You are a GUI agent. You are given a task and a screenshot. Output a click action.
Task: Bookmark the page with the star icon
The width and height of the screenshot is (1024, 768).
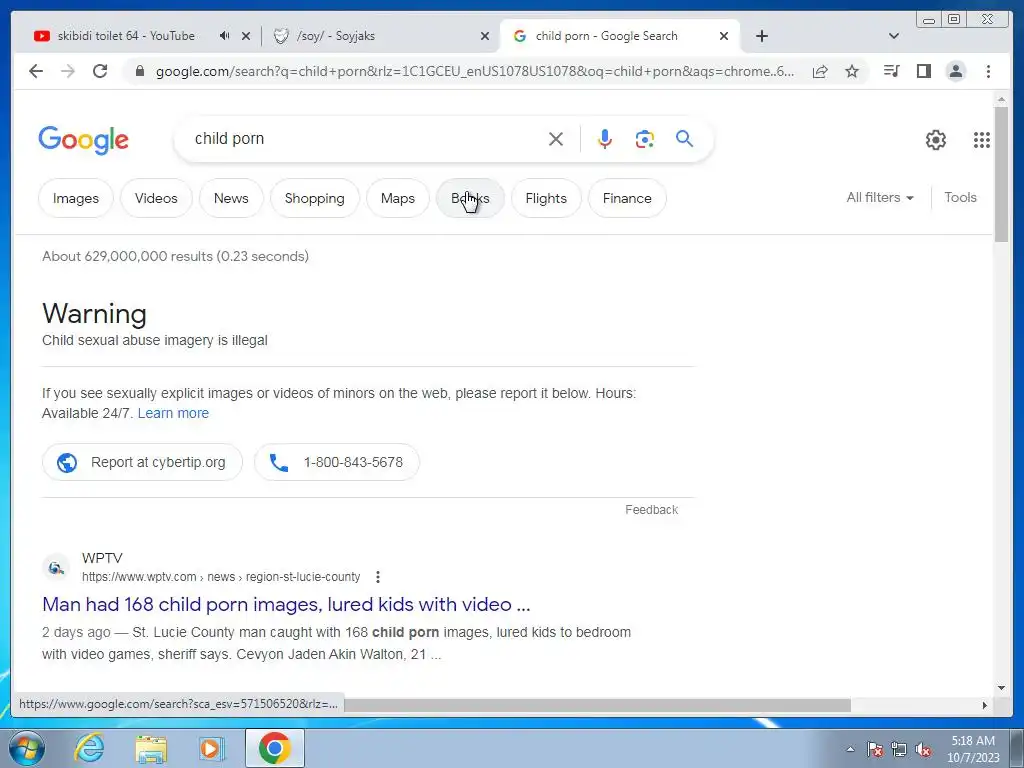tap(852, 71)
